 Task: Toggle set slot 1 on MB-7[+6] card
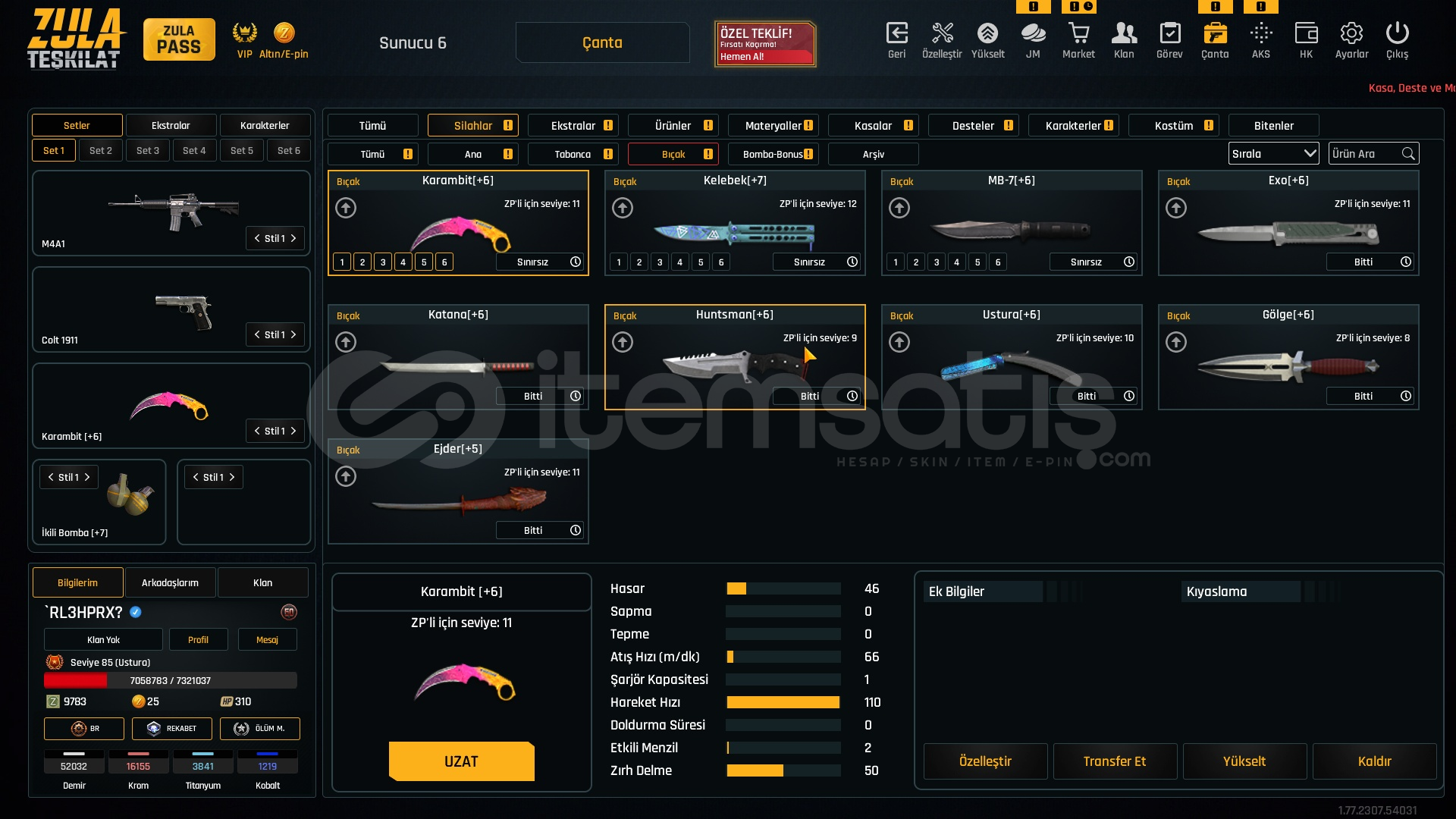pyautogui.click(x=896, y=262)
